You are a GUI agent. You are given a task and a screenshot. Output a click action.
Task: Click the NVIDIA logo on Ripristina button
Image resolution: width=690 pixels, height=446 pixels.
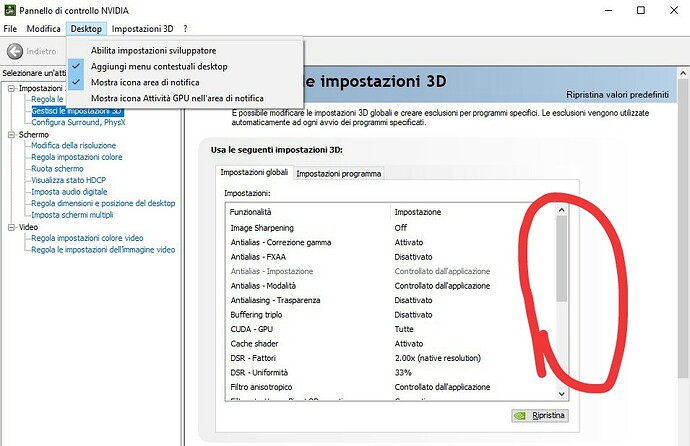coord(521,415)
